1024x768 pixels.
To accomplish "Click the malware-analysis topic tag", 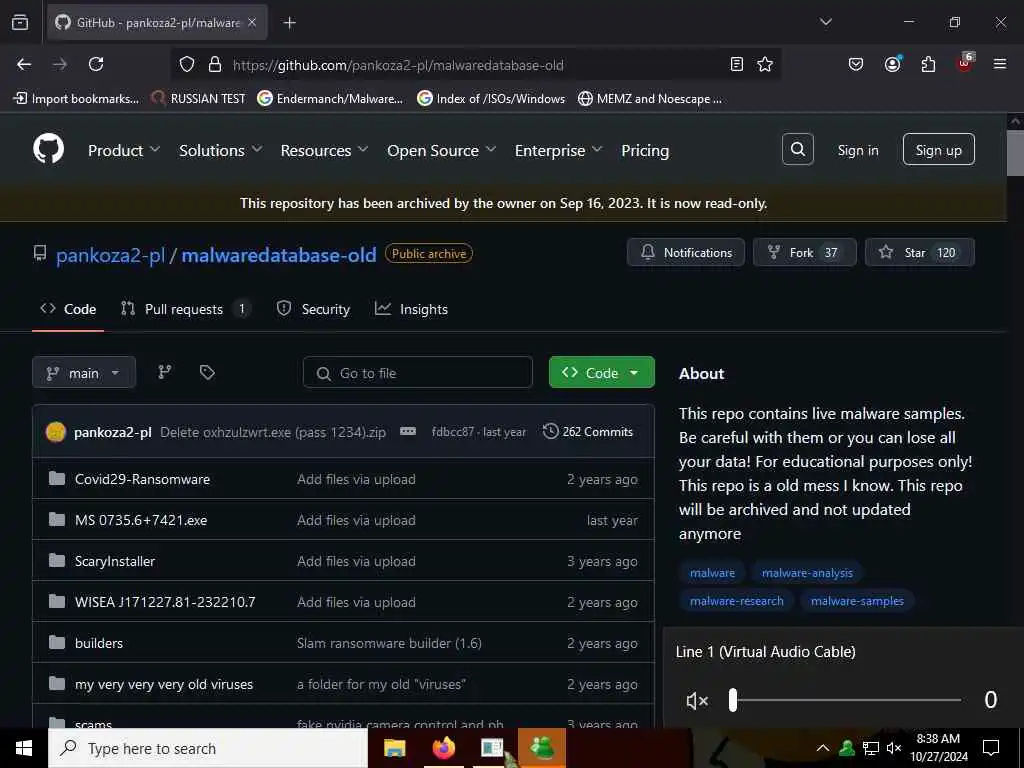I will (x=807, y=573).
